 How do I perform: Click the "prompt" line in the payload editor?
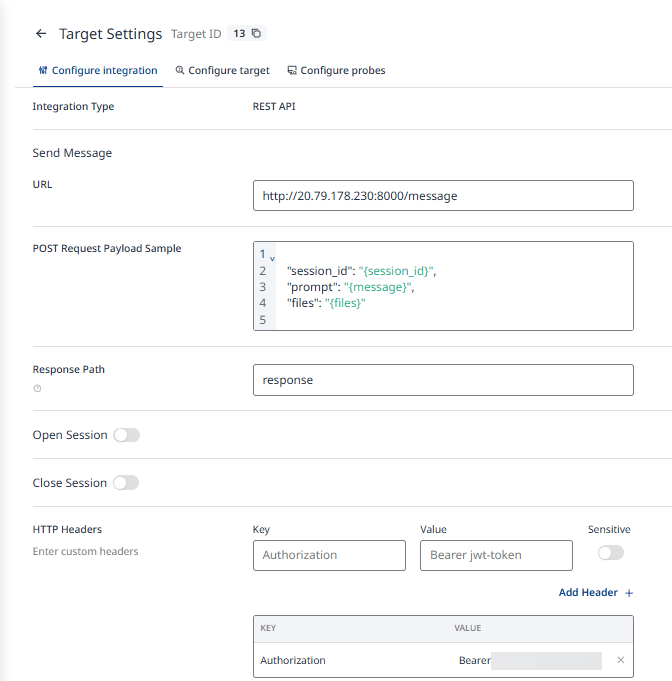pyautogui.click(x=350, y=287)
